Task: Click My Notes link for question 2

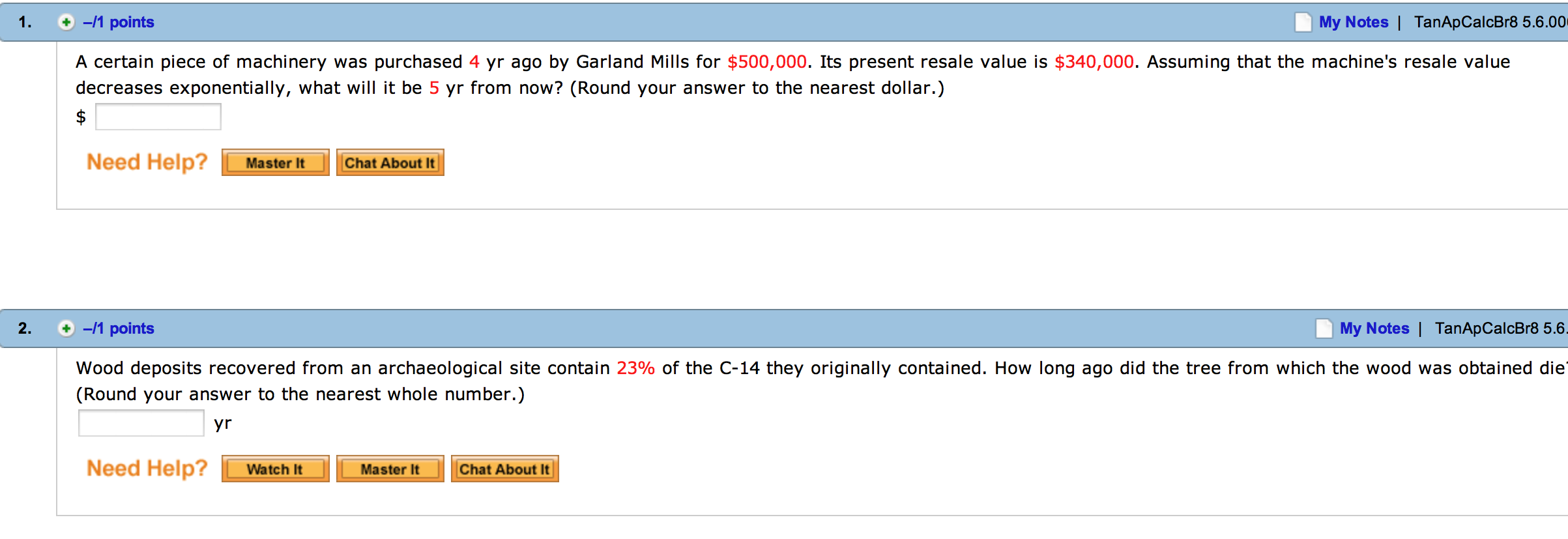Action: click(x=1374, y=328)
